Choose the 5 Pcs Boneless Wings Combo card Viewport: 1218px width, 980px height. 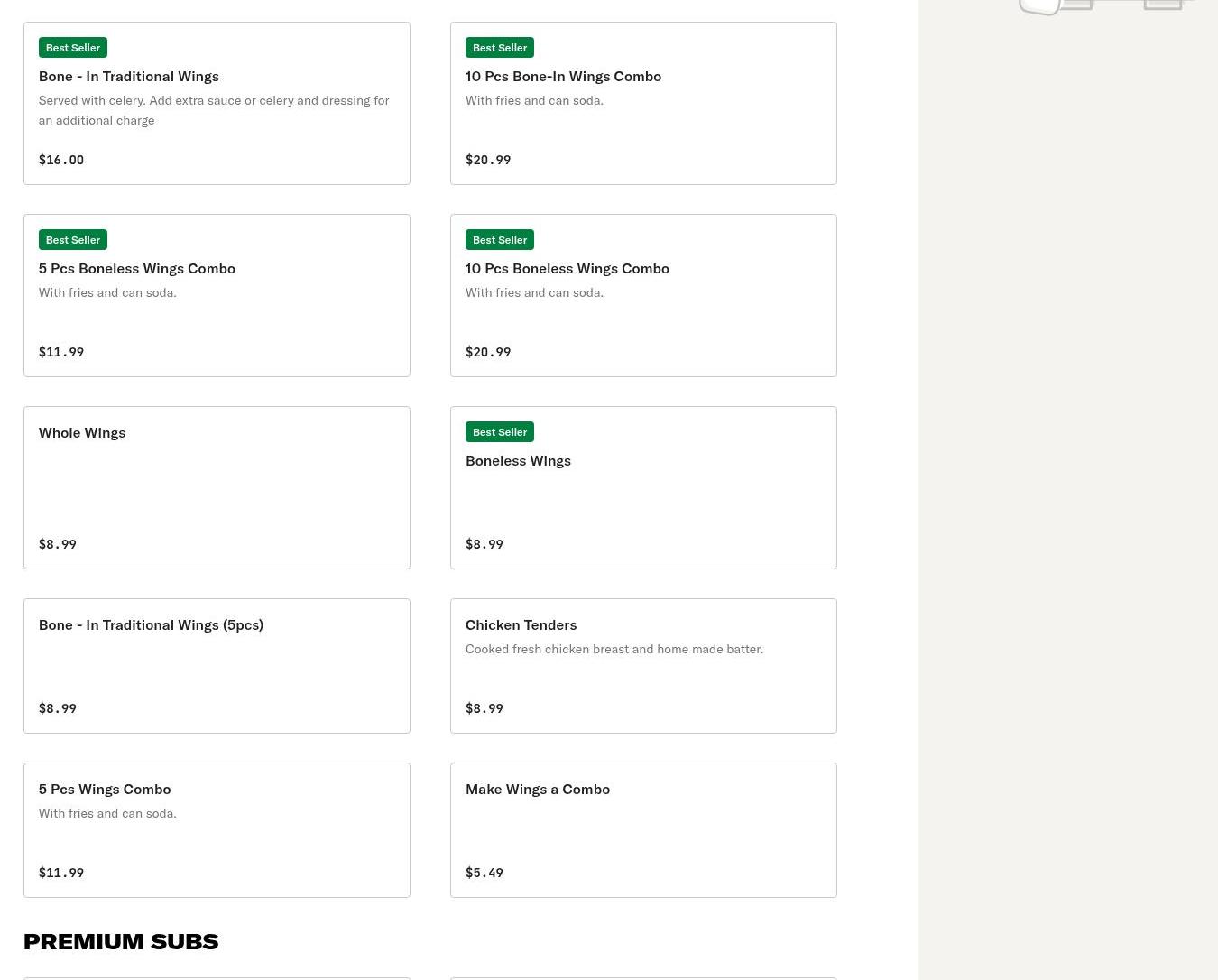(x=217, y=295)
